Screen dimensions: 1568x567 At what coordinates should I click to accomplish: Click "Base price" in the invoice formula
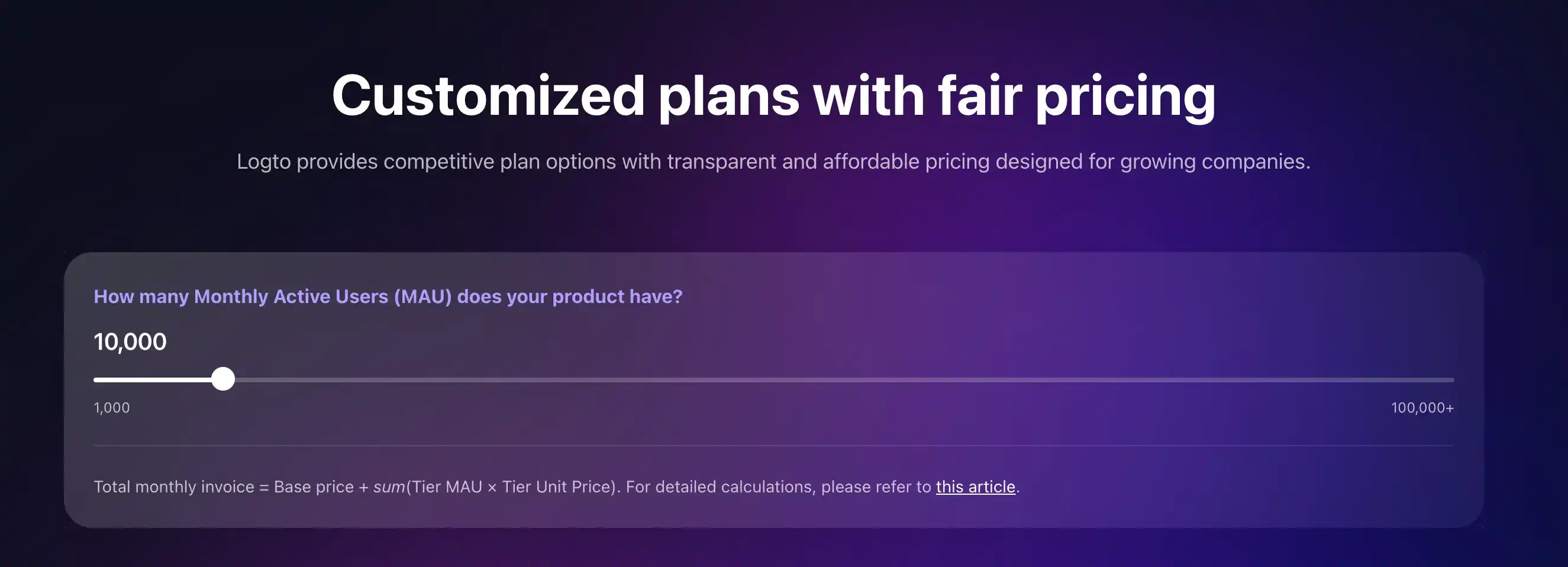pos(314,487)
